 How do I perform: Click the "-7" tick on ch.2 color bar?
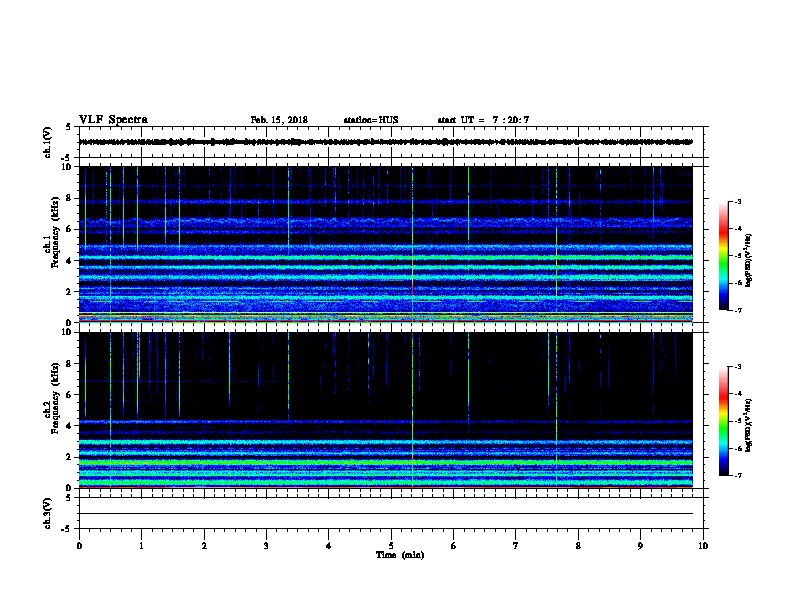point(738,475)
